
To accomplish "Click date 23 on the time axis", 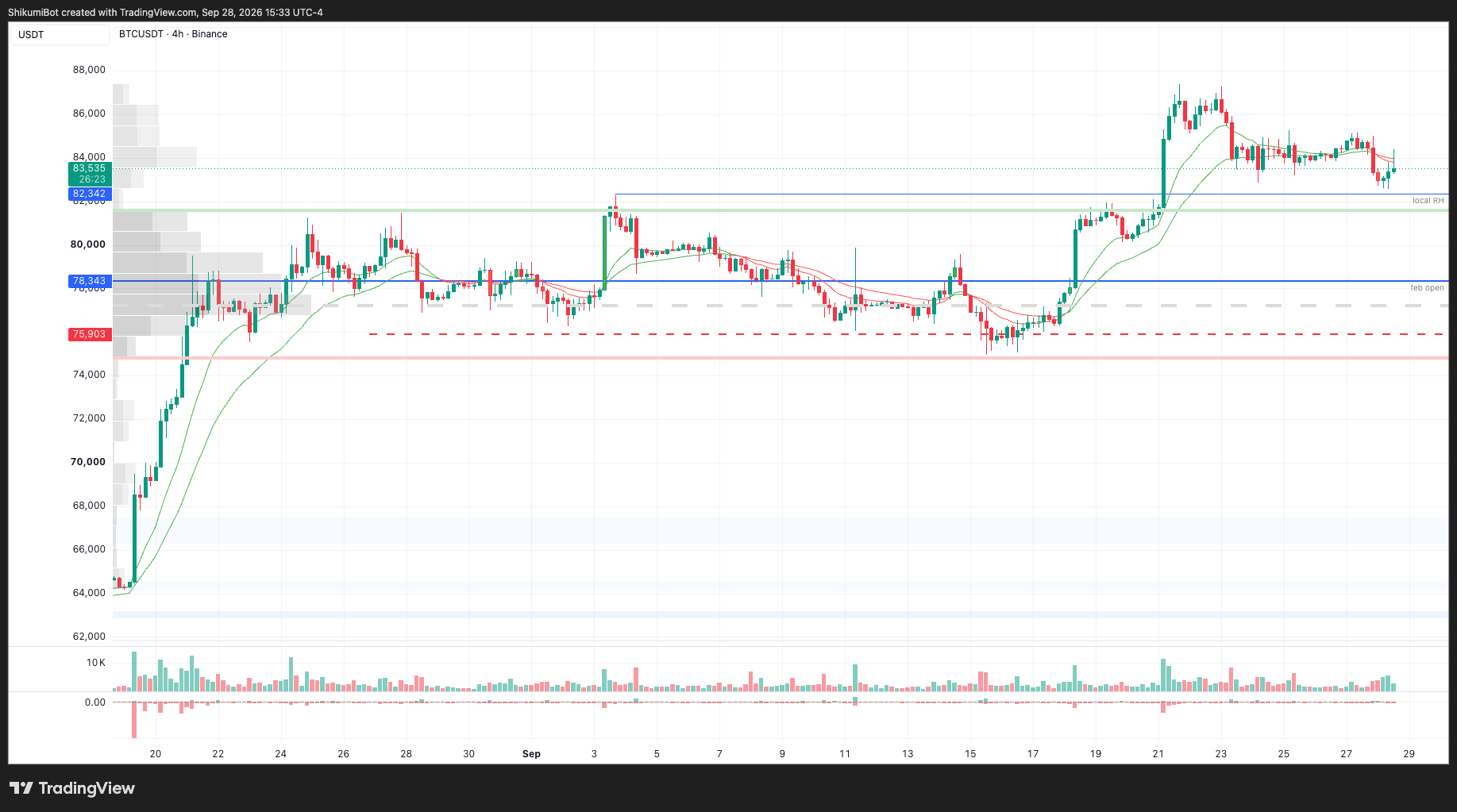I will point(1221,754).
